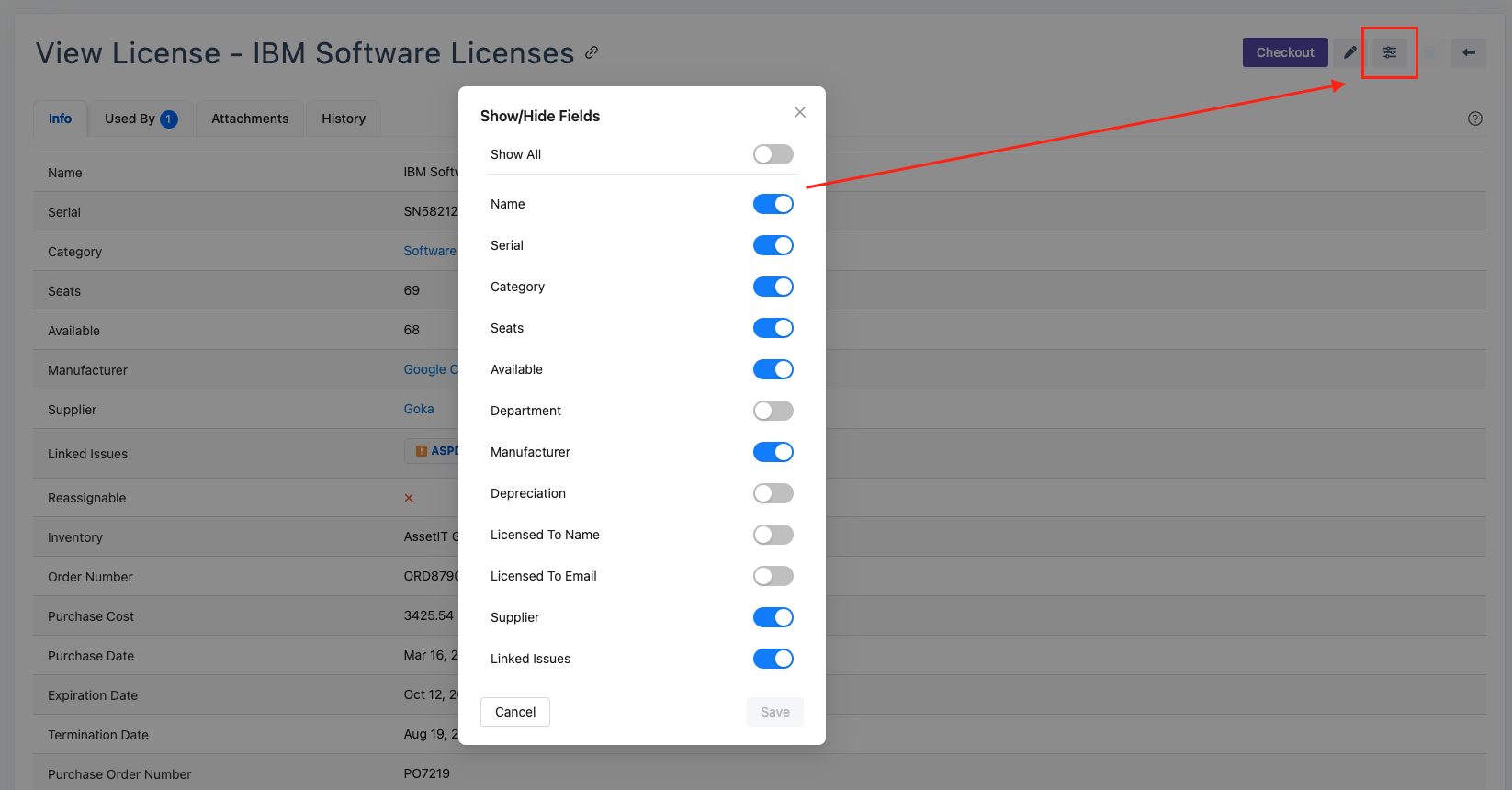This screenshot has width=1512, height=790.
Task: Close the Show/Hide Fields dialog with X
Action: [799, 112]
